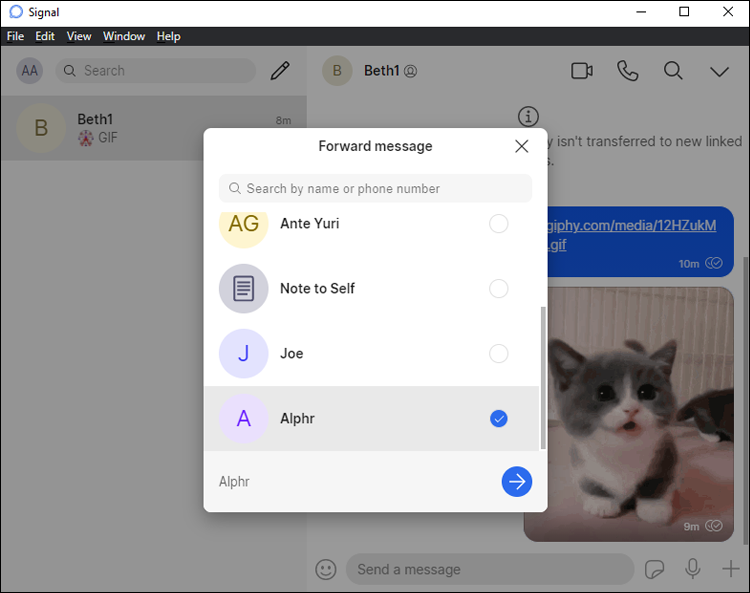The width and height of the screenshot is (750, 593).
Task: Click the compose new message pencil icon
Action: [x=280, y=71]
